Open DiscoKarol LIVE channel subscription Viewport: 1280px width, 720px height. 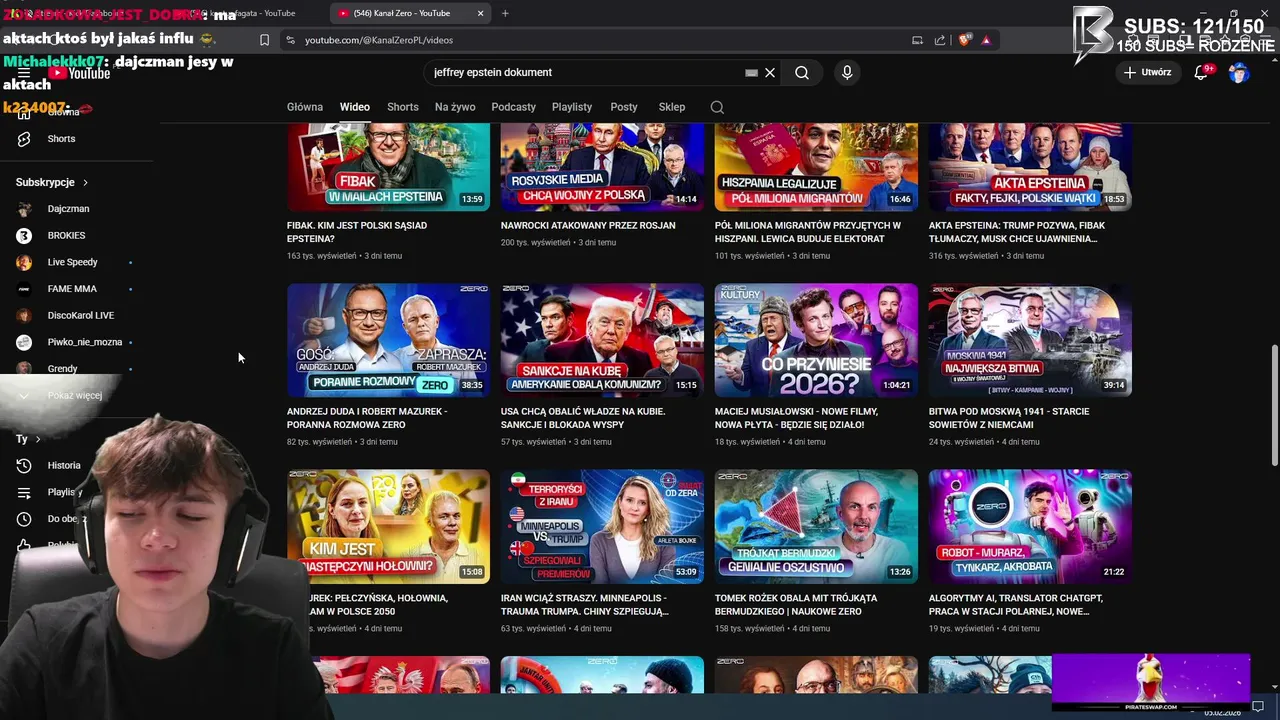pyautogui.click(x=80, y=315)
